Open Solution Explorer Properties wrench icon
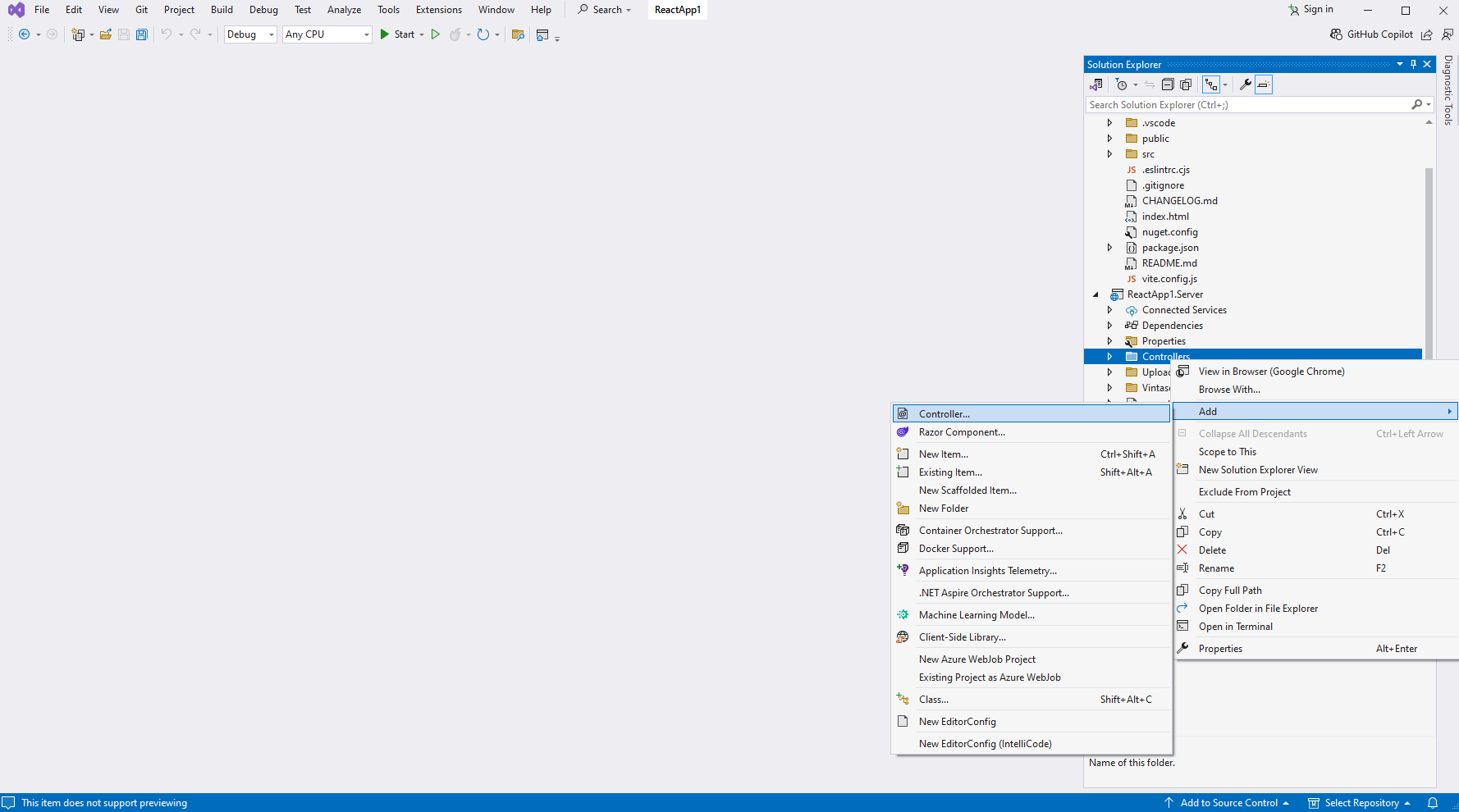1459x812 pixels. 1245,84
